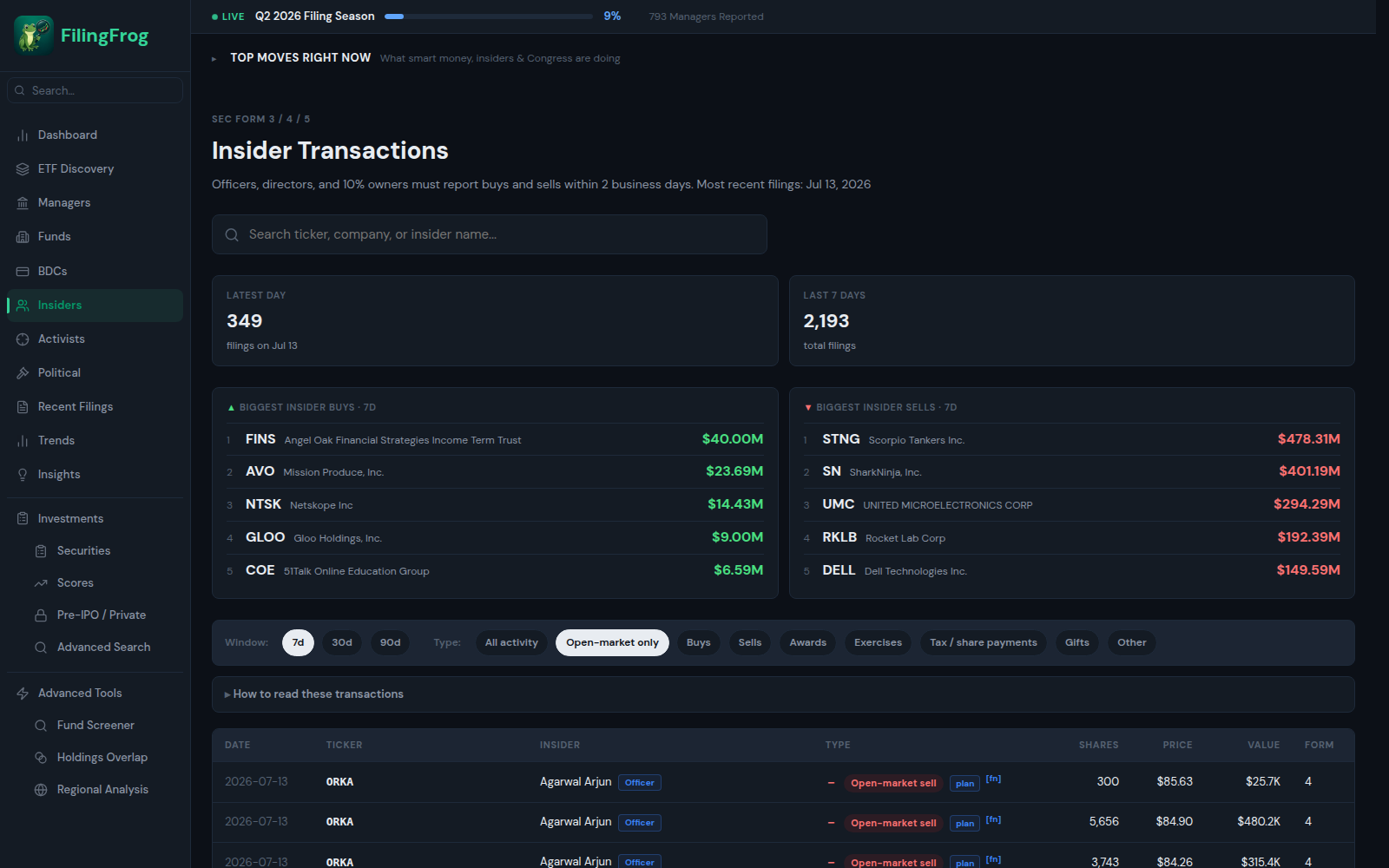Click the Securities clipboard icon

(x=41, y=551)
